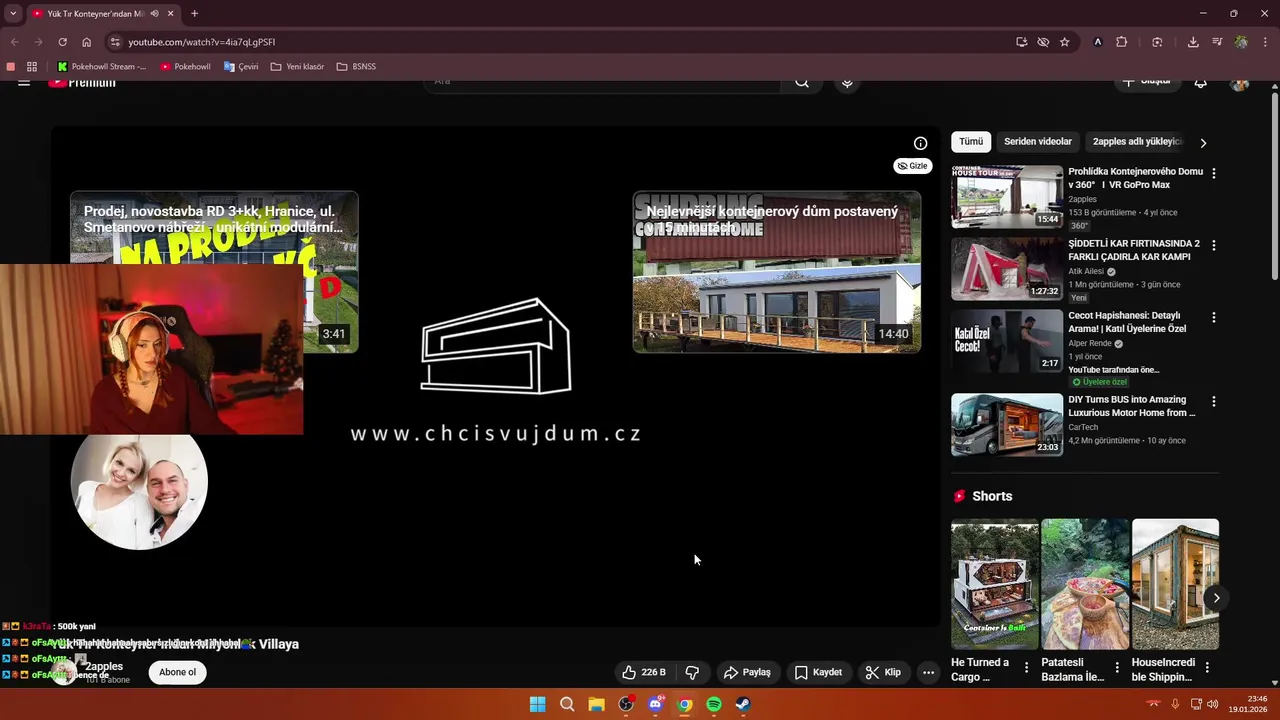This screenshot has width=1280, height=720.
Task: Open Chrome downloads
Action: (1193, 42)
